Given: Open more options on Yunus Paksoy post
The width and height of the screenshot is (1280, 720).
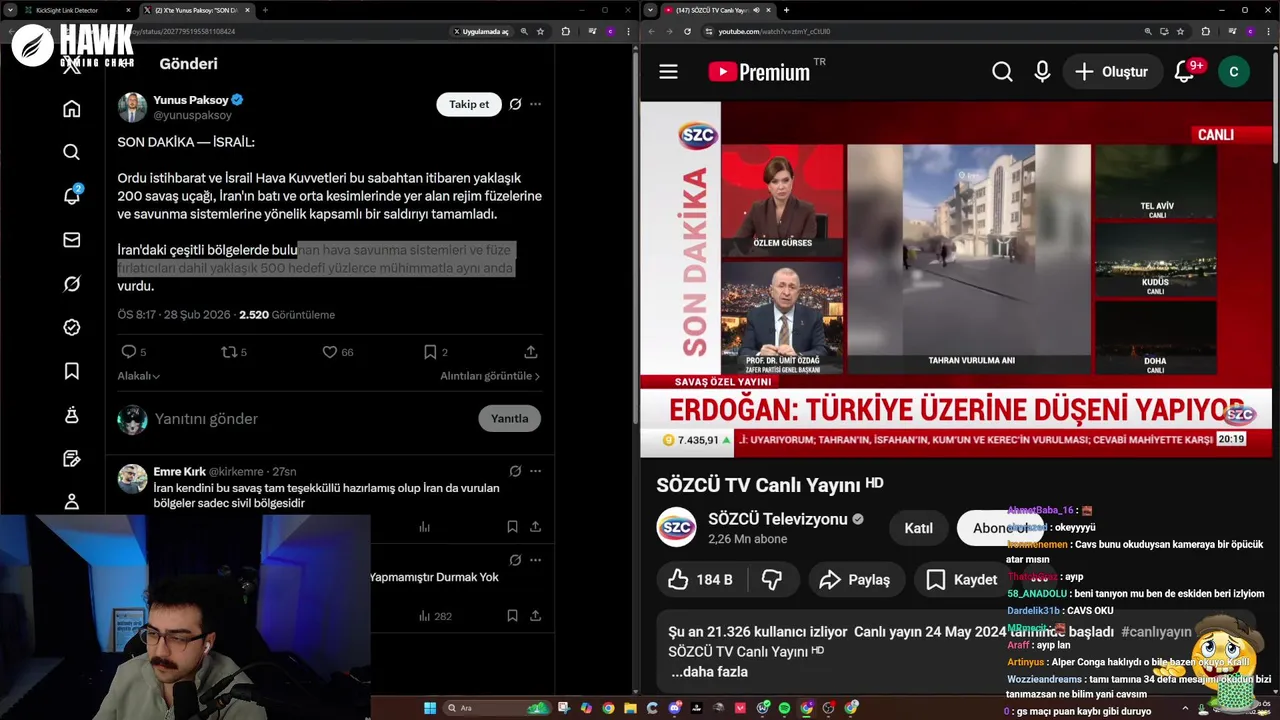Looking at the screenshot, I should point(536,104).
